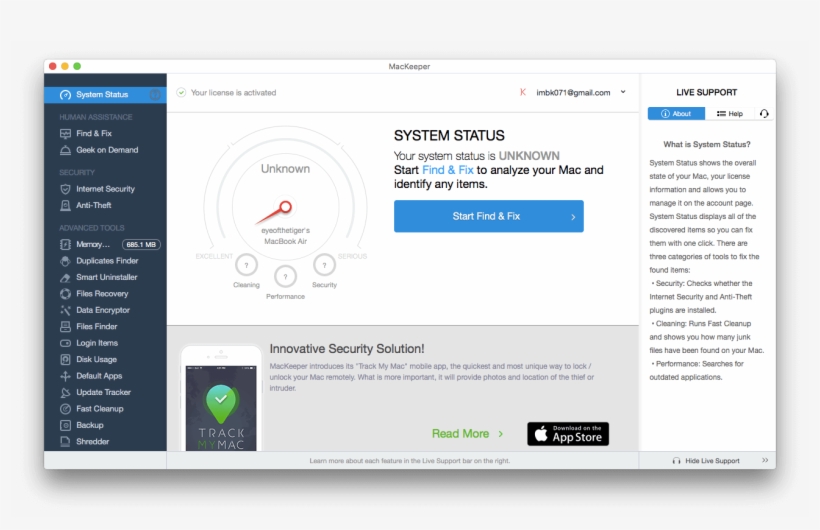Open Duplicates Finder icon
Image resolution: width=820 pixels, height=530 pixels.
[65, 261]
